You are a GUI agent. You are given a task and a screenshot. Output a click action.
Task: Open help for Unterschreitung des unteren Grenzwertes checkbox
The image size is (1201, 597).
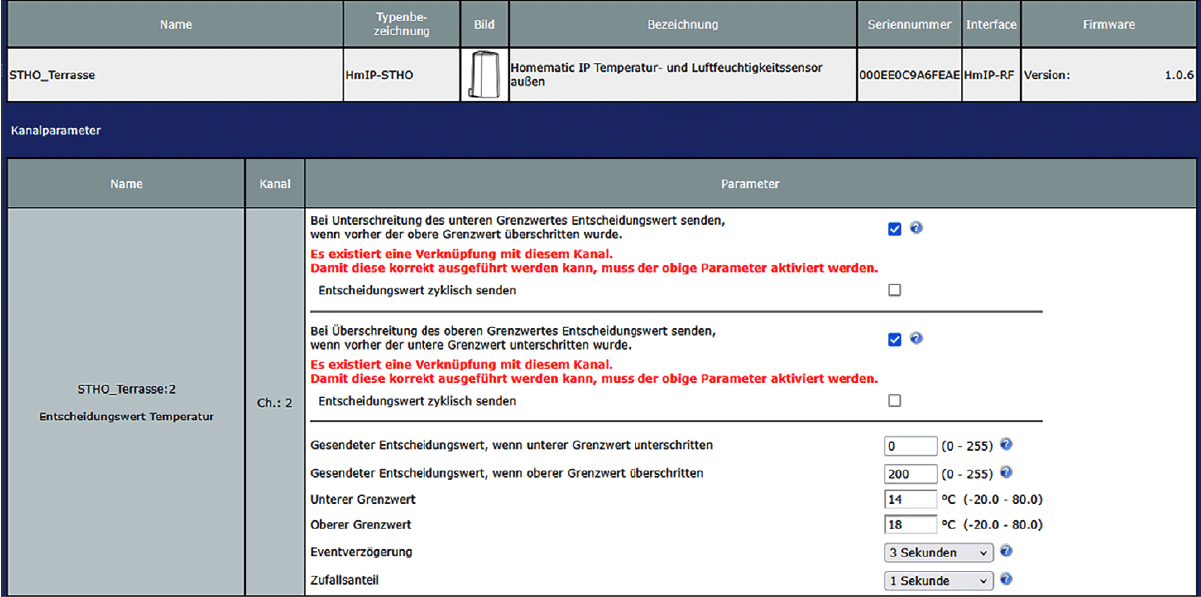coord(916,228)
